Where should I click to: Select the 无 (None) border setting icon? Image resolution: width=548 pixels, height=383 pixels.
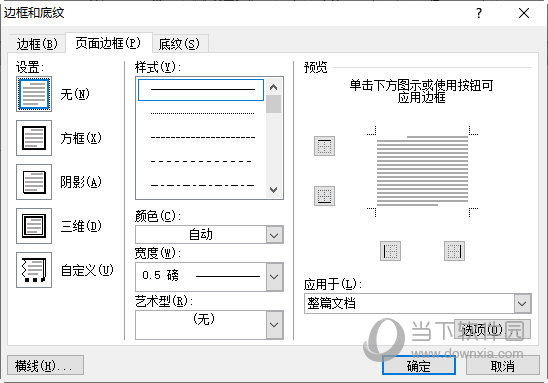(34, 94)
